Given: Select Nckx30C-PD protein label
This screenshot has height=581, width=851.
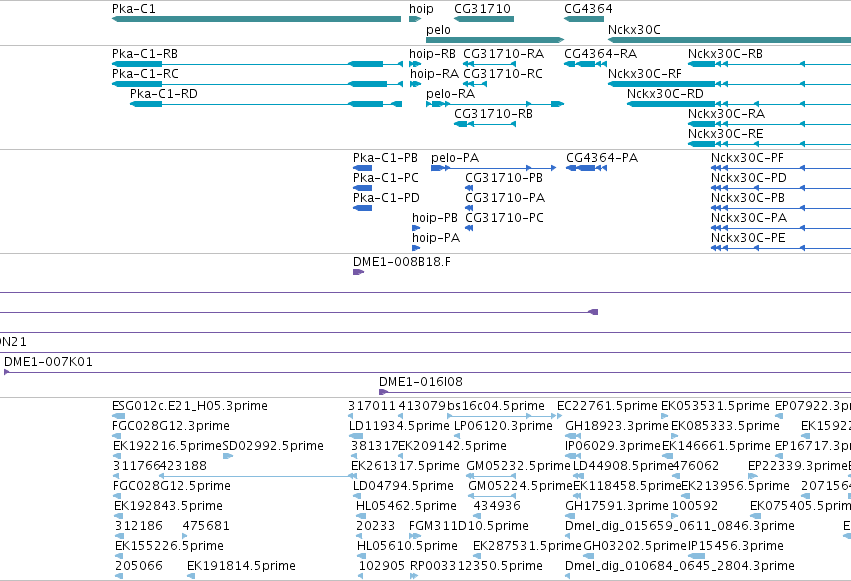Looking at the screenshot, I should (x=749, y=178).
